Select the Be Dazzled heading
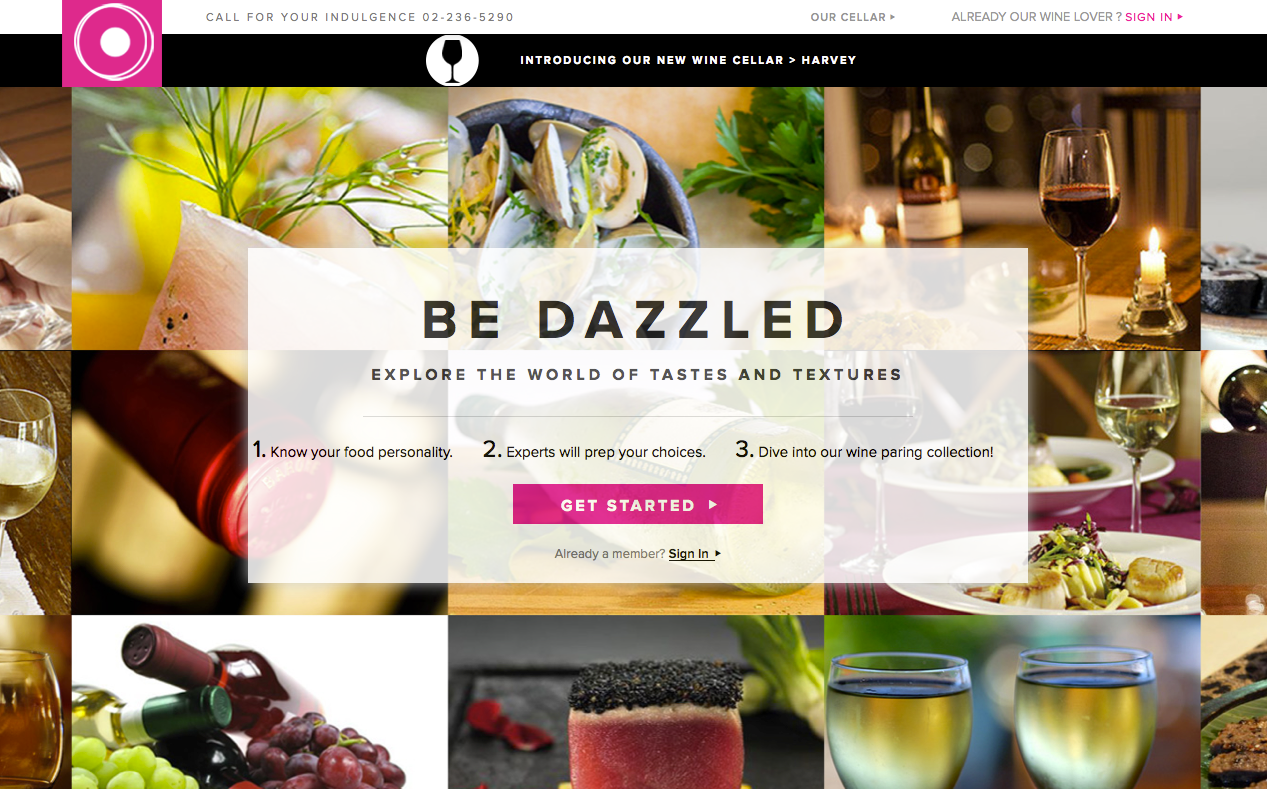1267x789 pixels. (x=635, y=320)
